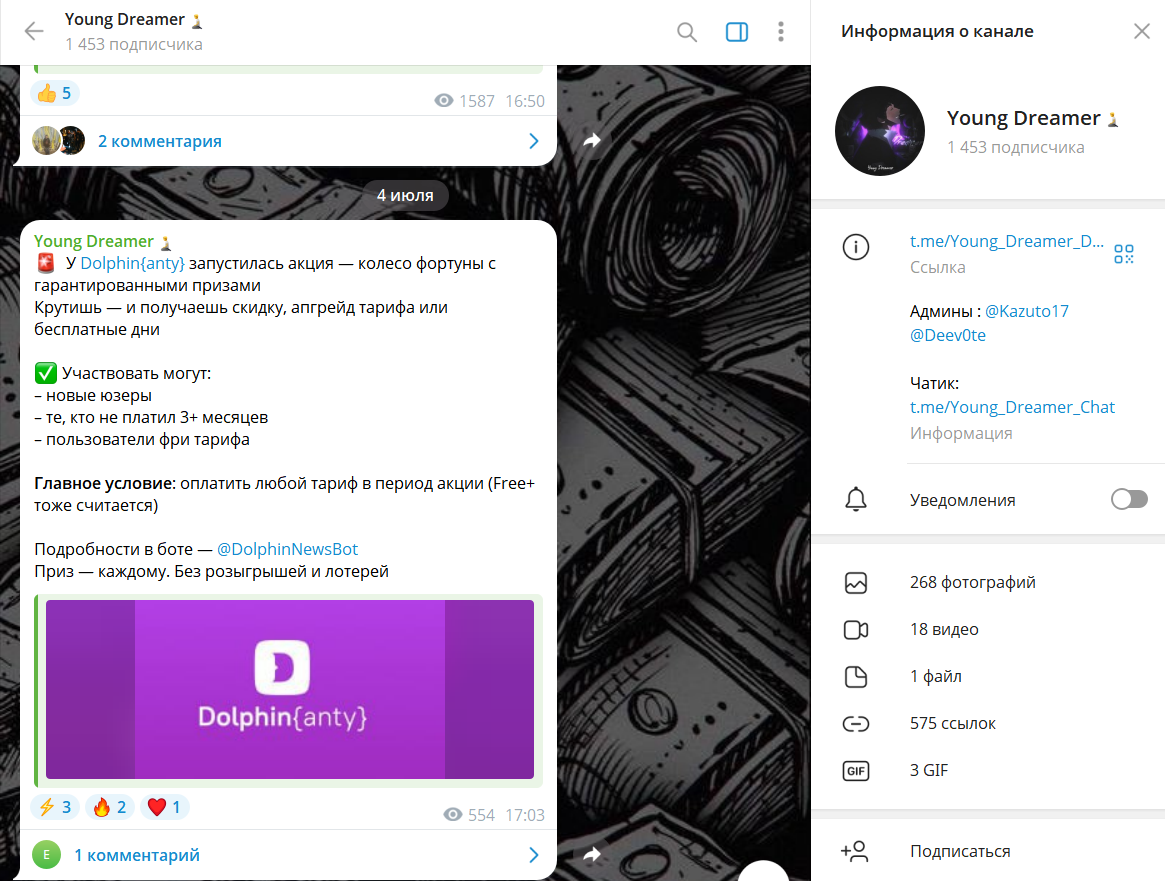Open the Dolphin{anty} link in post text
This screenshot has height=881, width=1165.
pos(132,264)
